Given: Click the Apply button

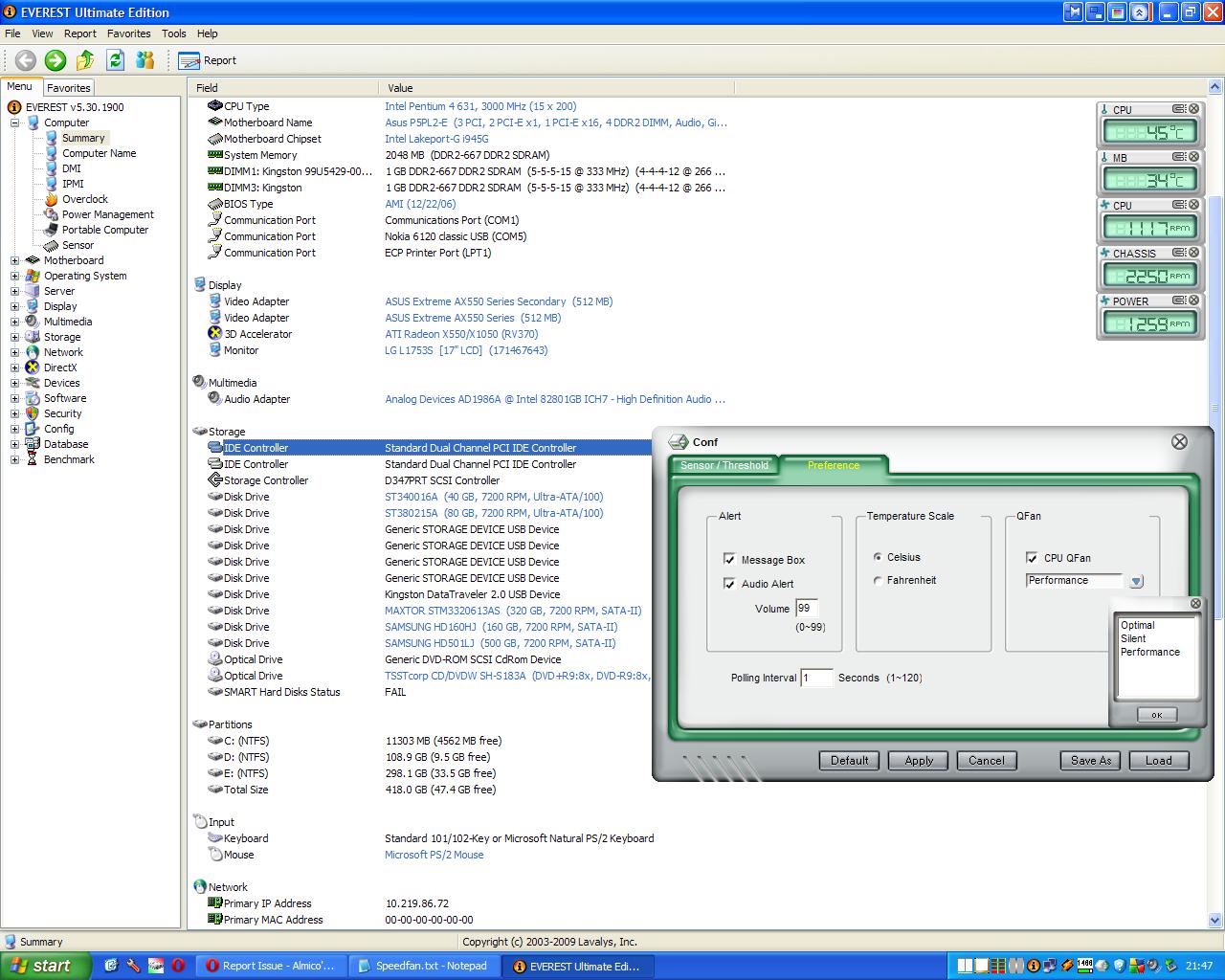Looking at the screenshot, I should coord(919,761).
